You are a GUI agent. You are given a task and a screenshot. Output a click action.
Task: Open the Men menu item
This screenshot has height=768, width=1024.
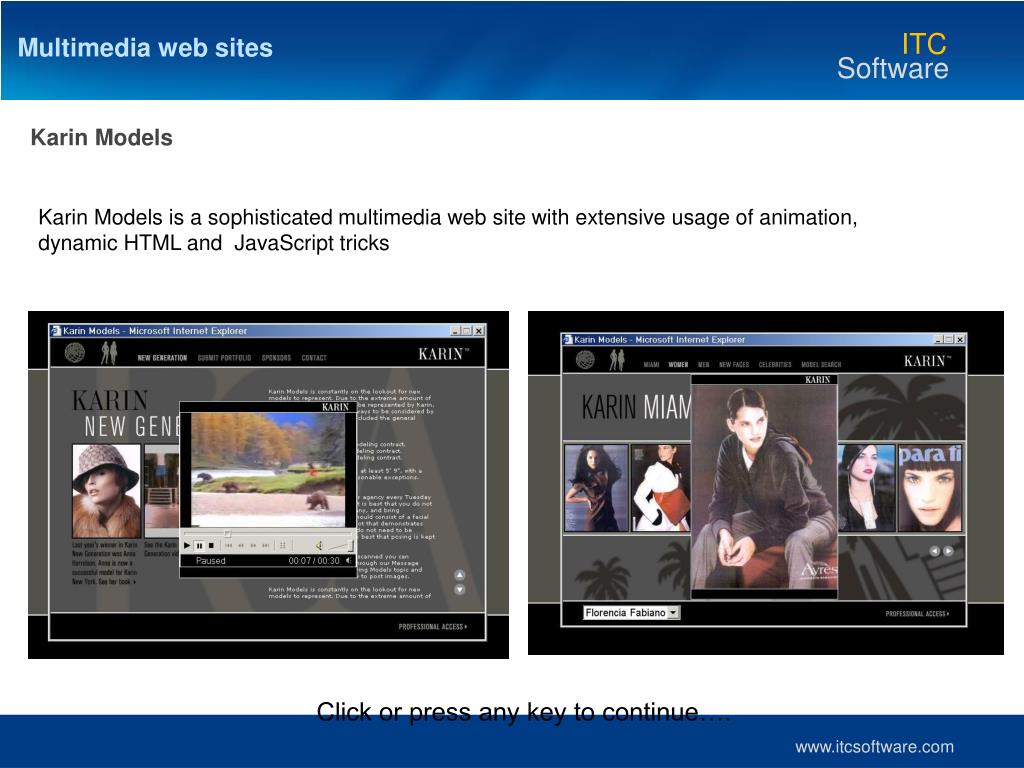tap(703, 364)
